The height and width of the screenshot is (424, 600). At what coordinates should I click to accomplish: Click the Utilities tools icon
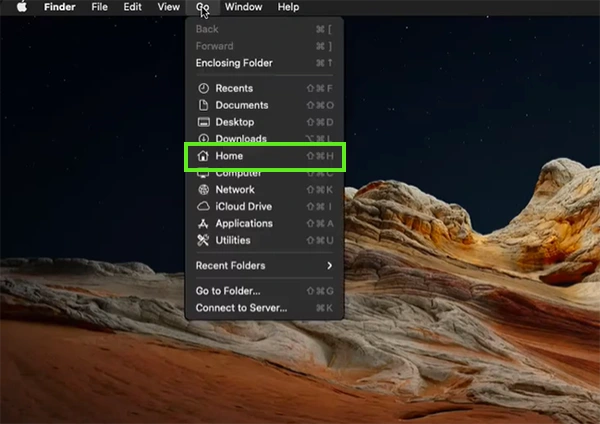point(203,240)
